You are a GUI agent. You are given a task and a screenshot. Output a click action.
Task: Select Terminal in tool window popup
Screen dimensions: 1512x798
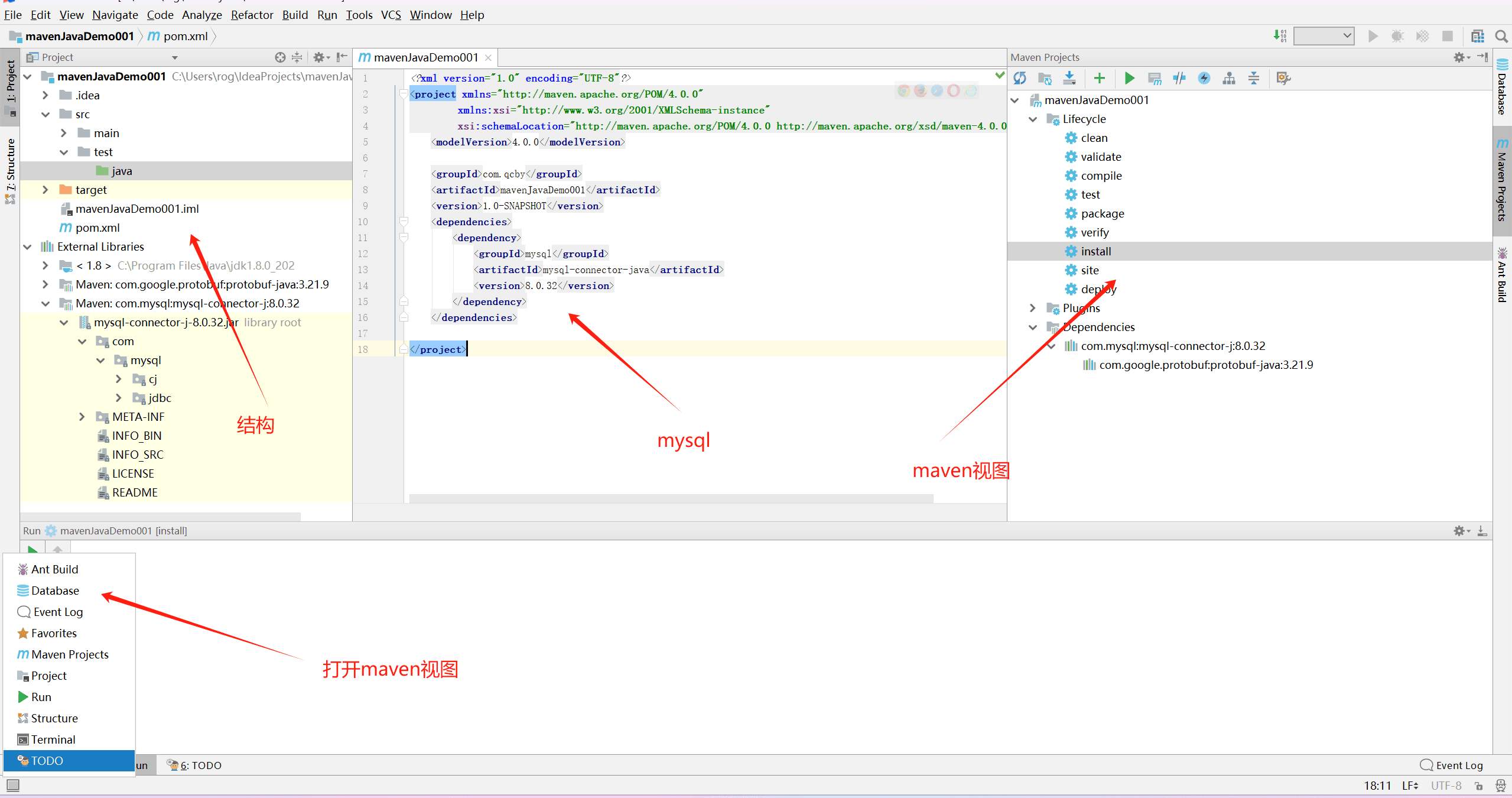click(53, 739)
